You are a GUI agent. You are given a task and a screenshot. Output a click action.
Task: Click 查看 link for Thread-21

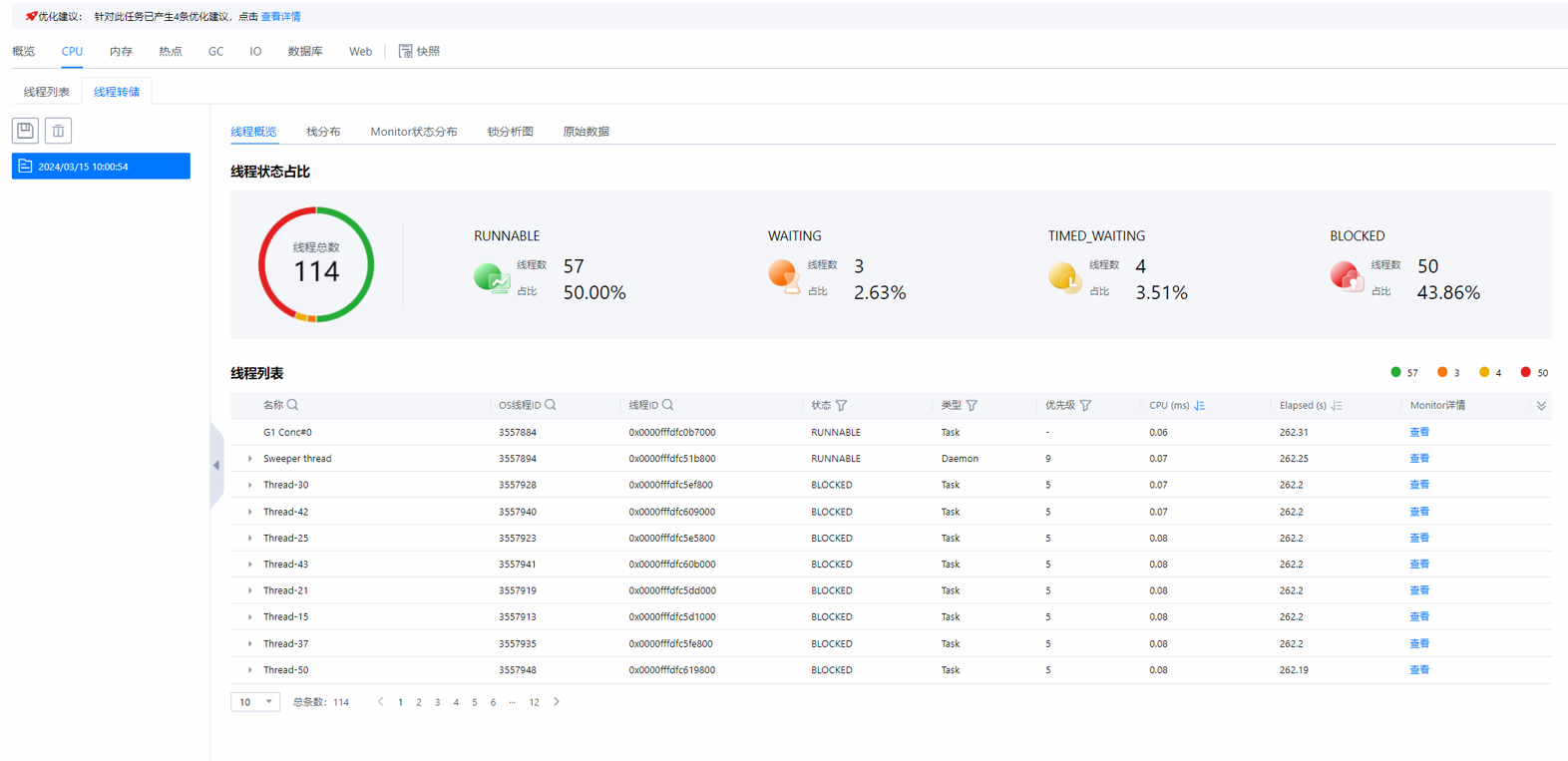(1419, 590)
